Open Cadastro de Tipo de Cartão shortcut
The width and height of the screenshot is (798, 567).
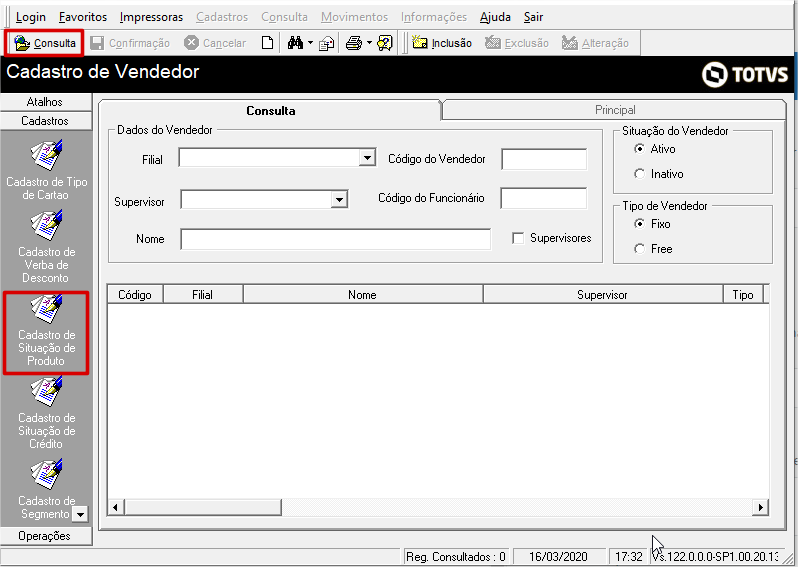tap(46, 170)
